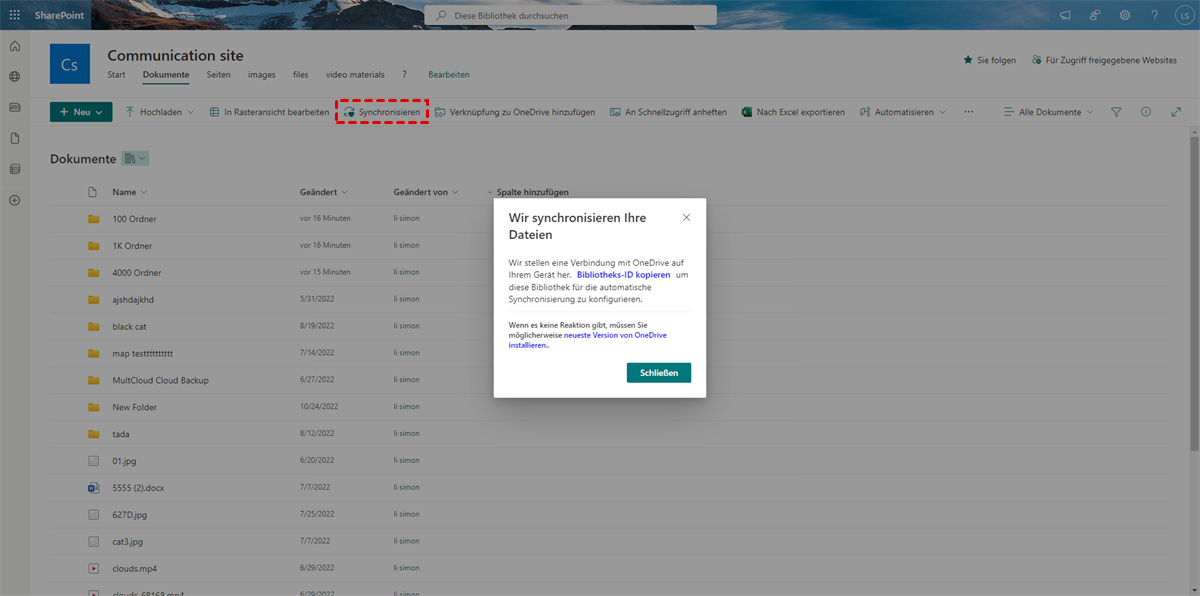Open the files page icon in left rail

[14, 138]
